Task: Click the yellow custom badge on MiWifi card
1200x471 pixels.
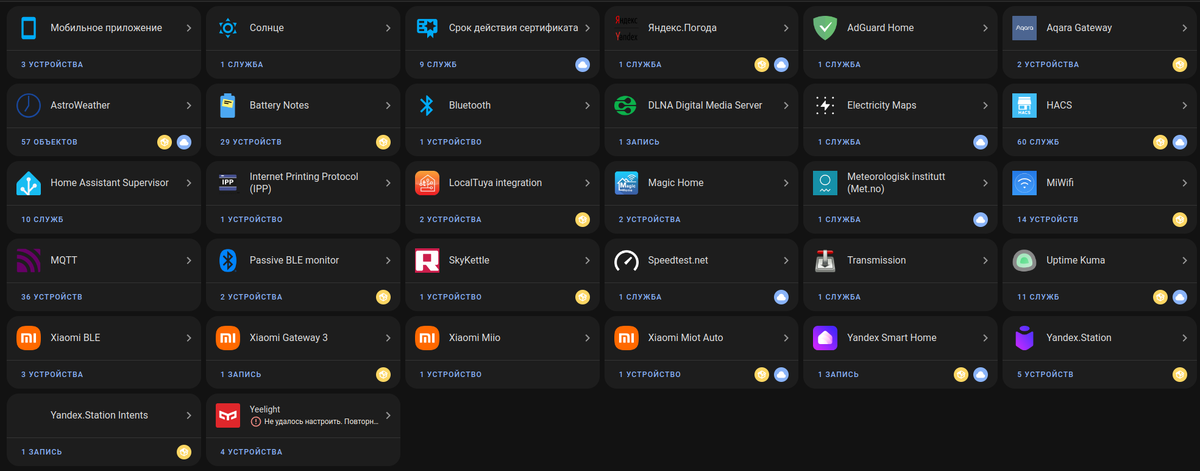Action: [x=1180, y=219]
